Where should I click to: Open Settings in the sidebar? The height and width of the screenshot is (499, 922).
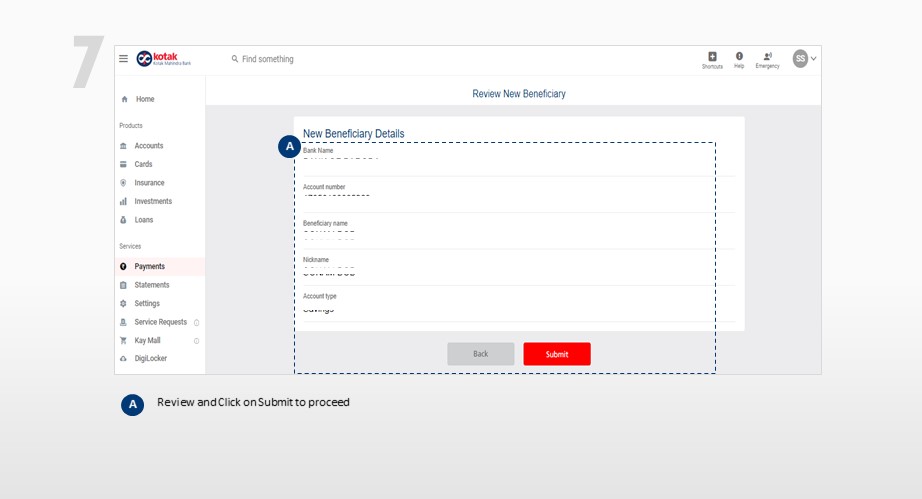pyautogui.click(x=147, y=303)
